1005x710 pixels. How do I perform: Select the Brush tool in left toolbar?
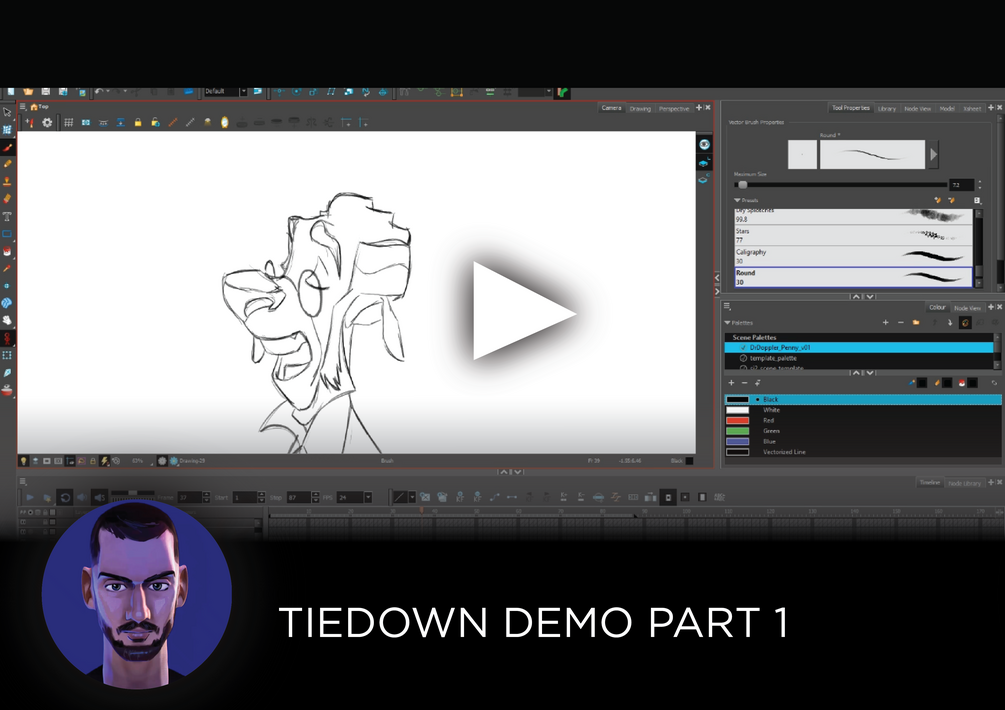click(8, 147)
